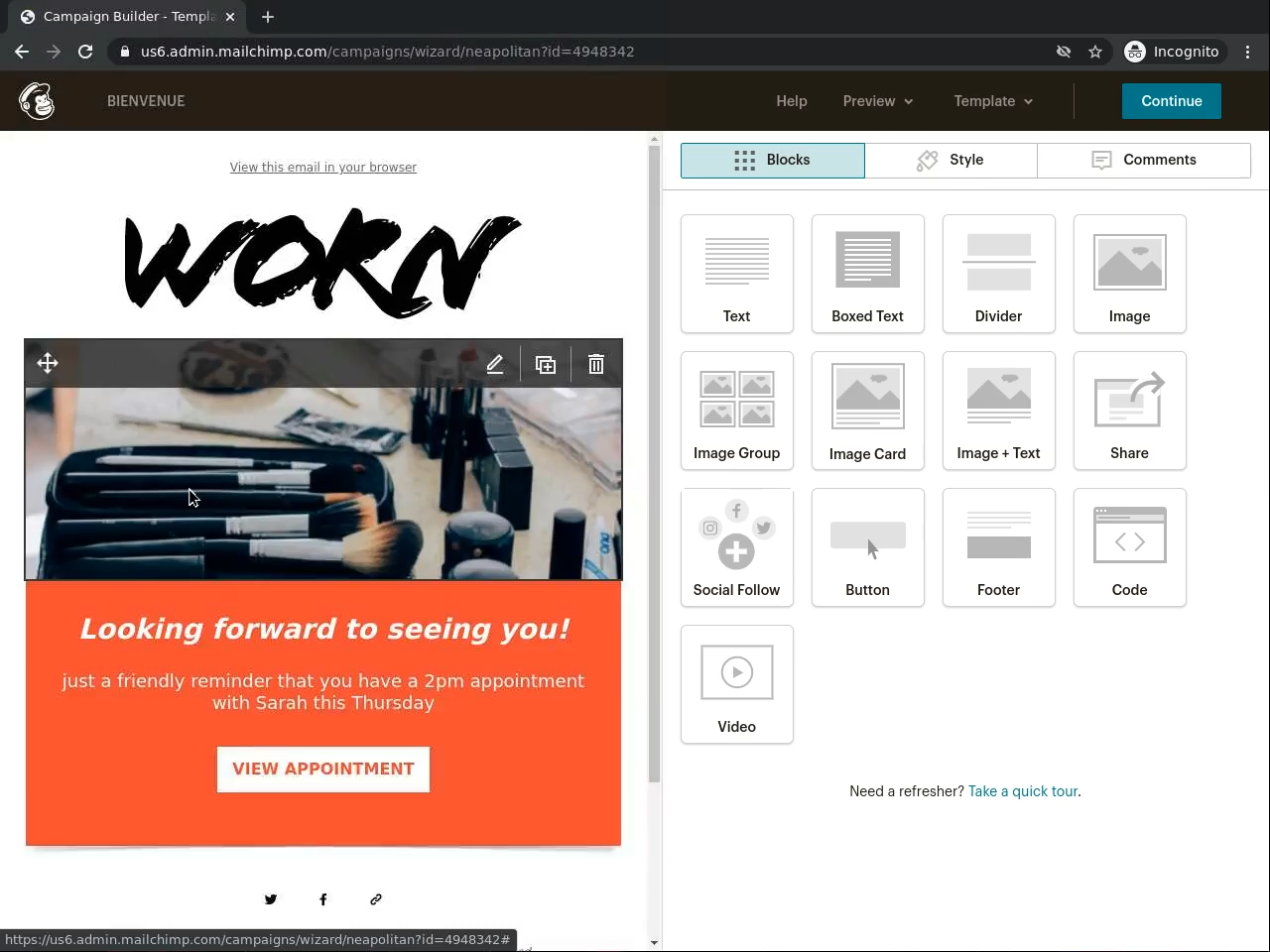The image size is (1270, 952).
Task: Open the View this email in your browser link
Action: 323,168
